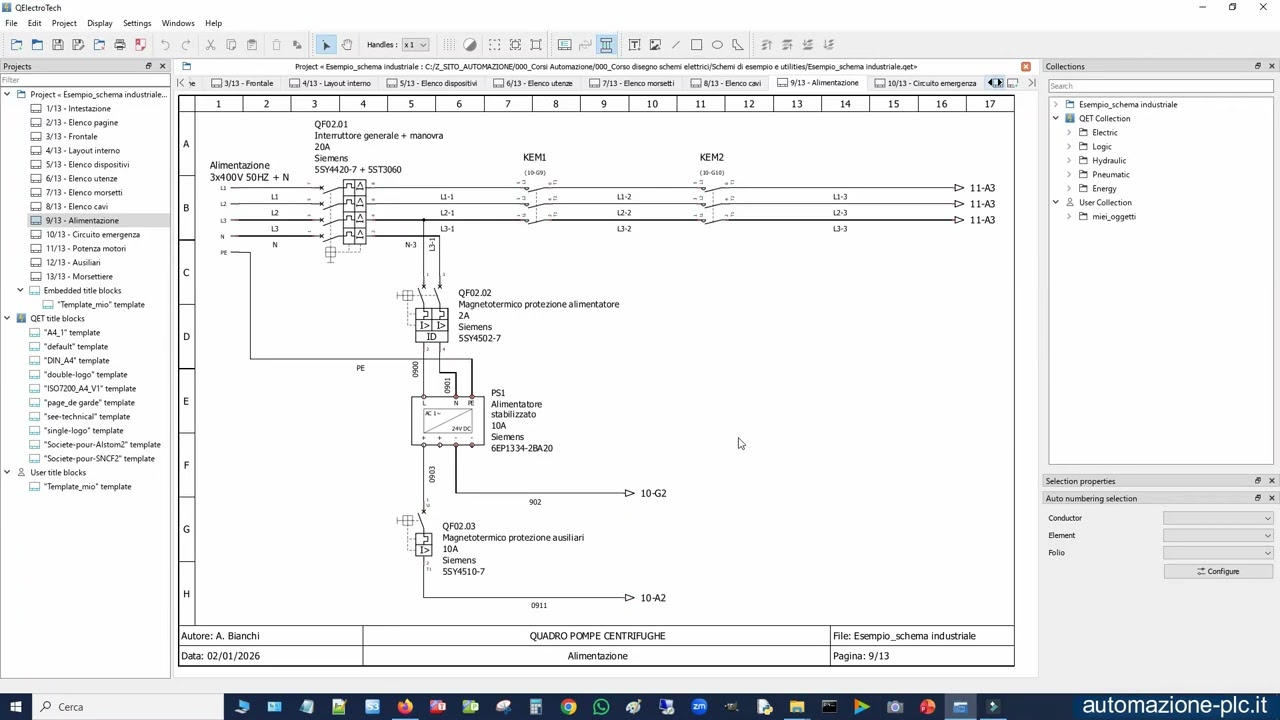The width and height of the screenshot is (1280, 720).
Task: Float the Collections panel
Action: [x=1257, y=66]
